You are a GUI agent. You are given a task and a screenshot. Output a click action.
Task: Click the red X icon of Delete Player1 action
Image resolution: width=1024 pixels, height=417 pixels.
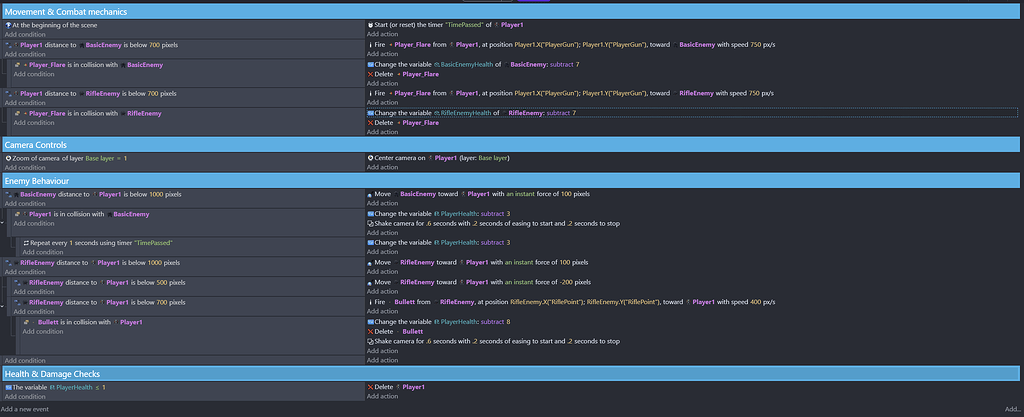click(371, 387)
